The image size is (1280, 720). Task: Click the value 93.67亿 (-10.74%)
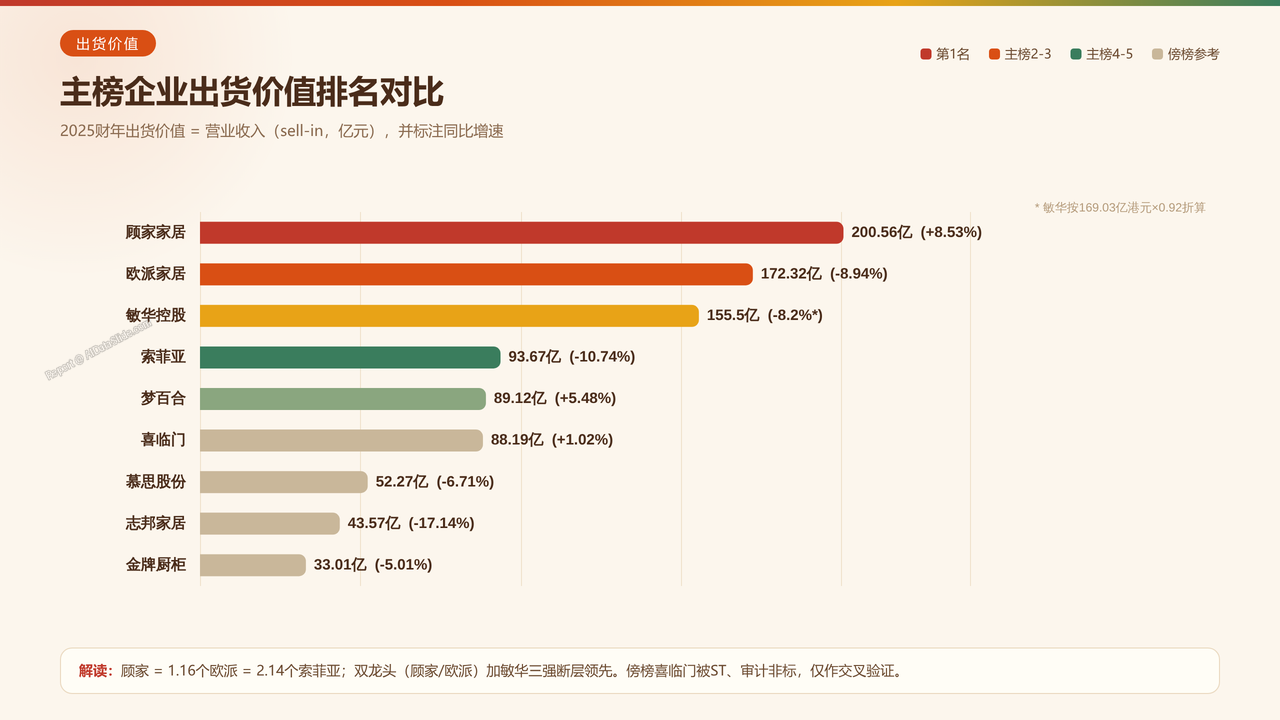coord(572,357)
